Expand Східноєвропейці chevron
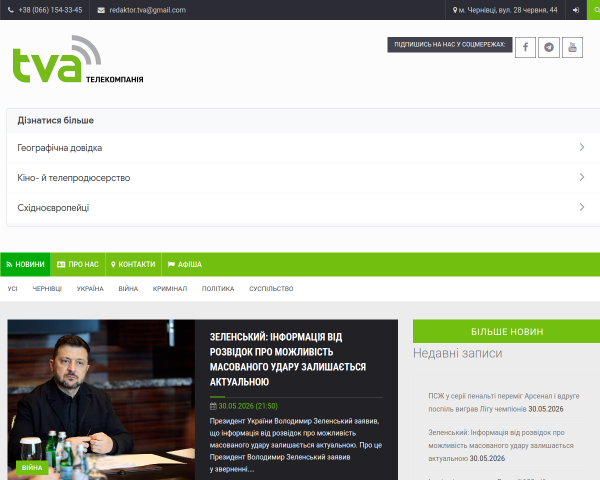This screenshot has width=600, height=480. click(x=582, y=207)
